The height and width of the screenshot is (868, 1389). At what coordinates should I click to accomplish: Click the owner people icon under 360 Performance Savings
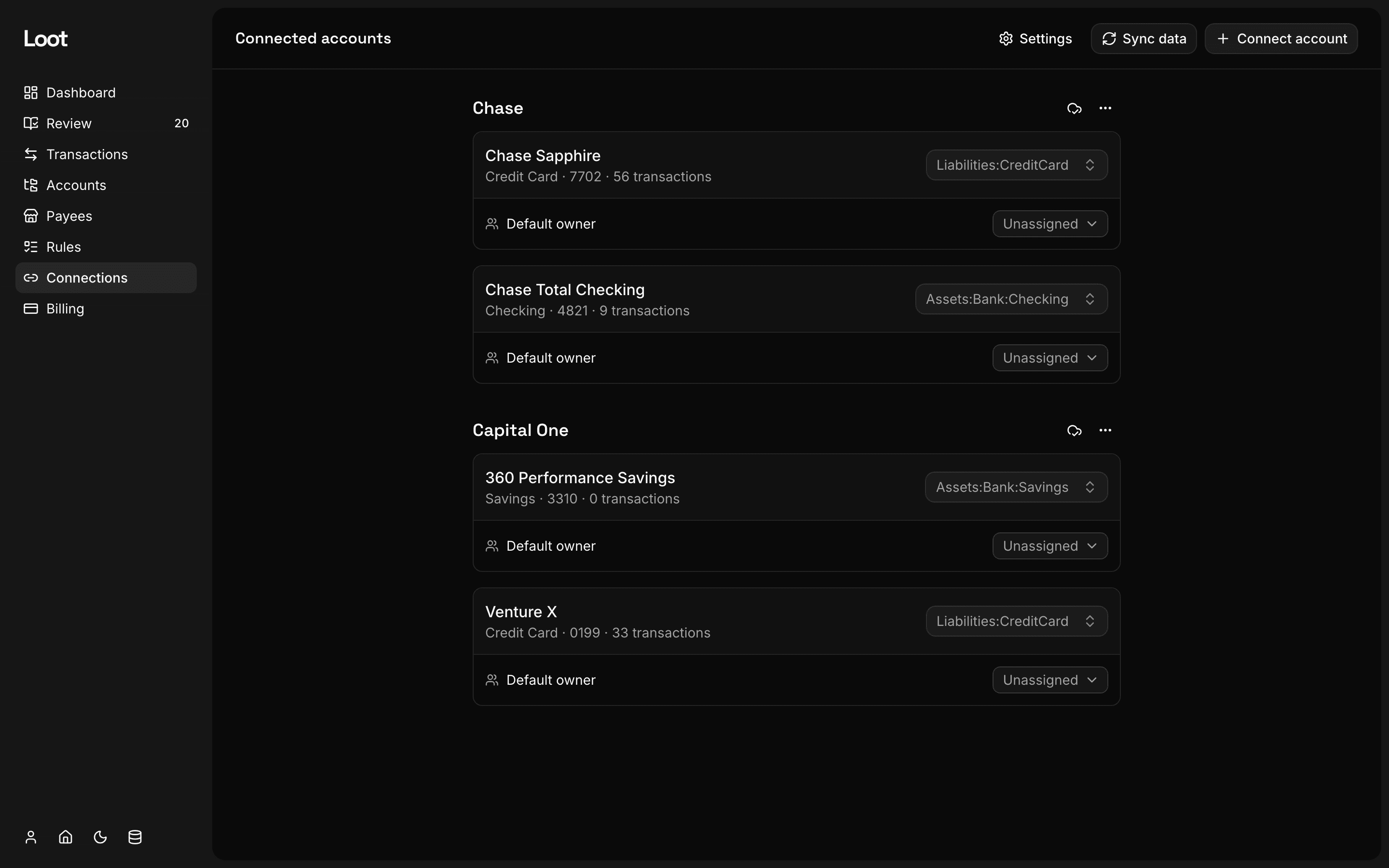pos(491,546)
